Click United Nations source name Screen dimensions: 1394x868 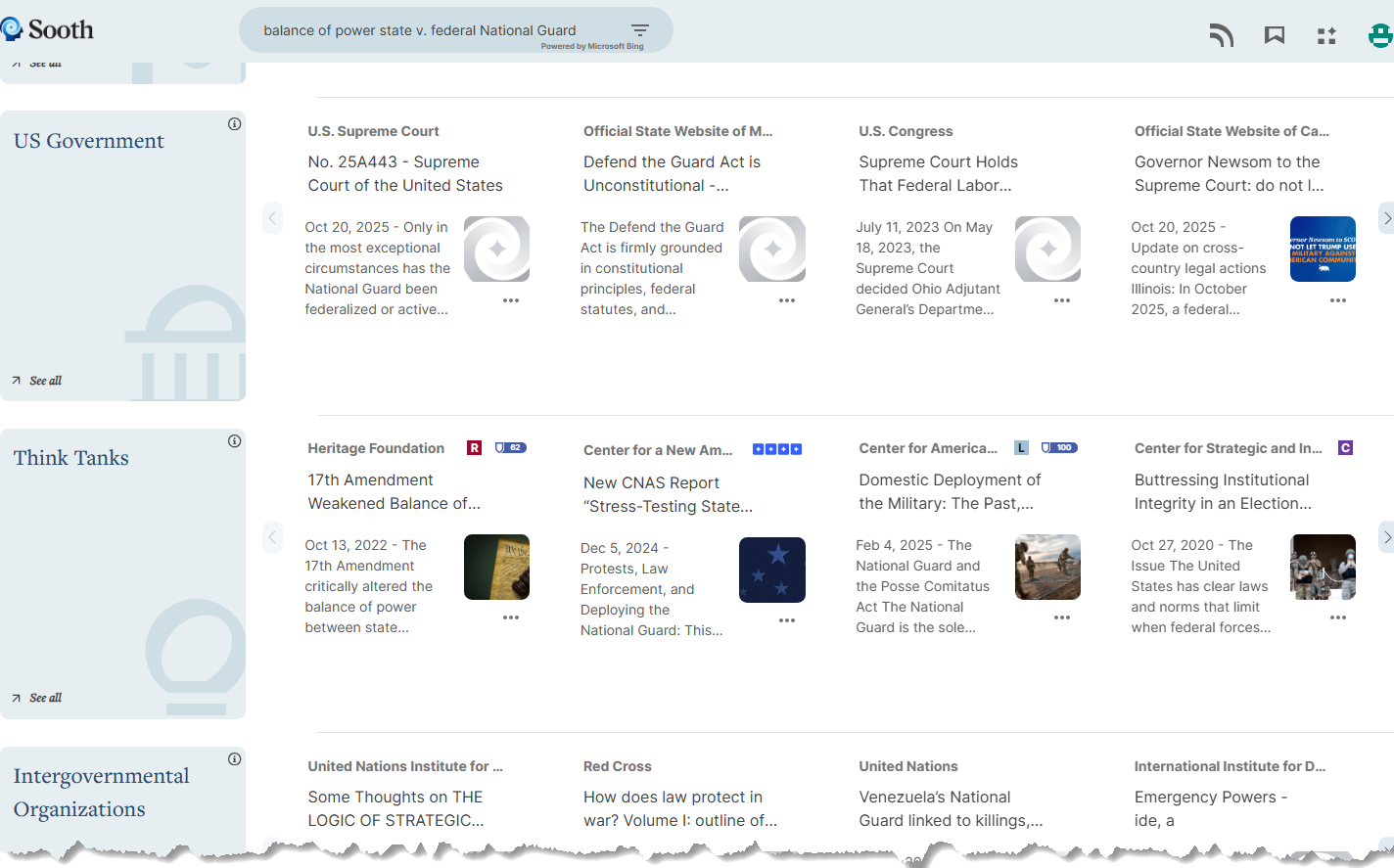908,766
